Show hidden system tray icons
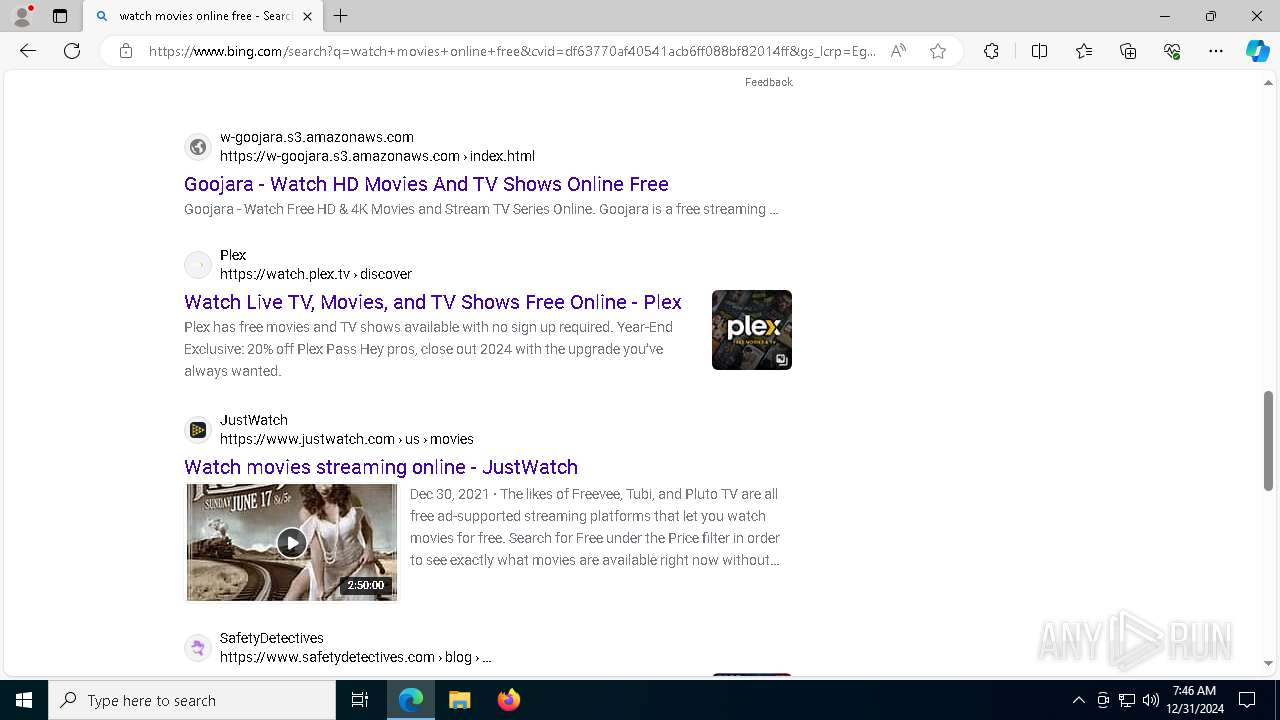The height and width of the screenshot is (720, 1280). 1078,700
